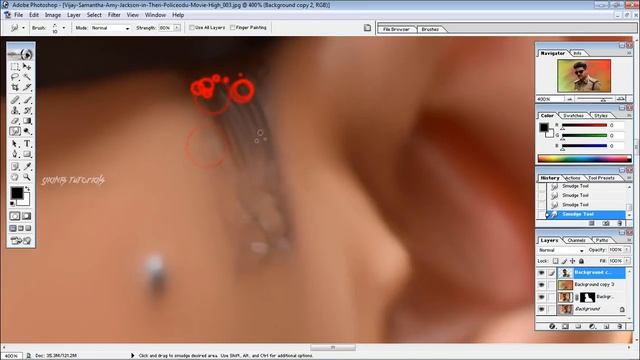Select the Eraser tool
Screen dimensions: 640x360
(15, 121)
